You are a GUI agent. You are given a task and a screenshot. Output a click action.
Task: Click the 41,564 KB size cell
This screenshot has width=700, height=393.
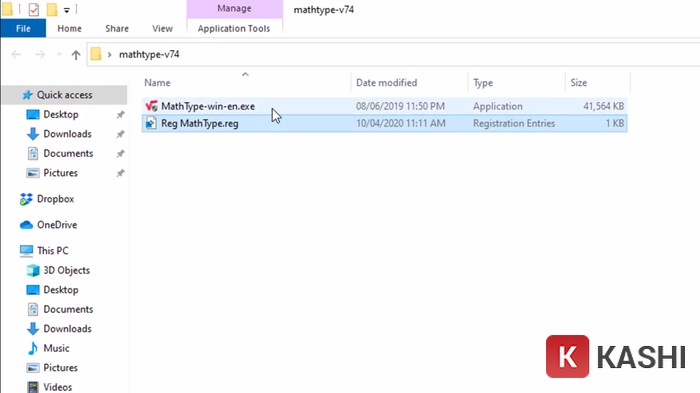[x=604, y=106]
